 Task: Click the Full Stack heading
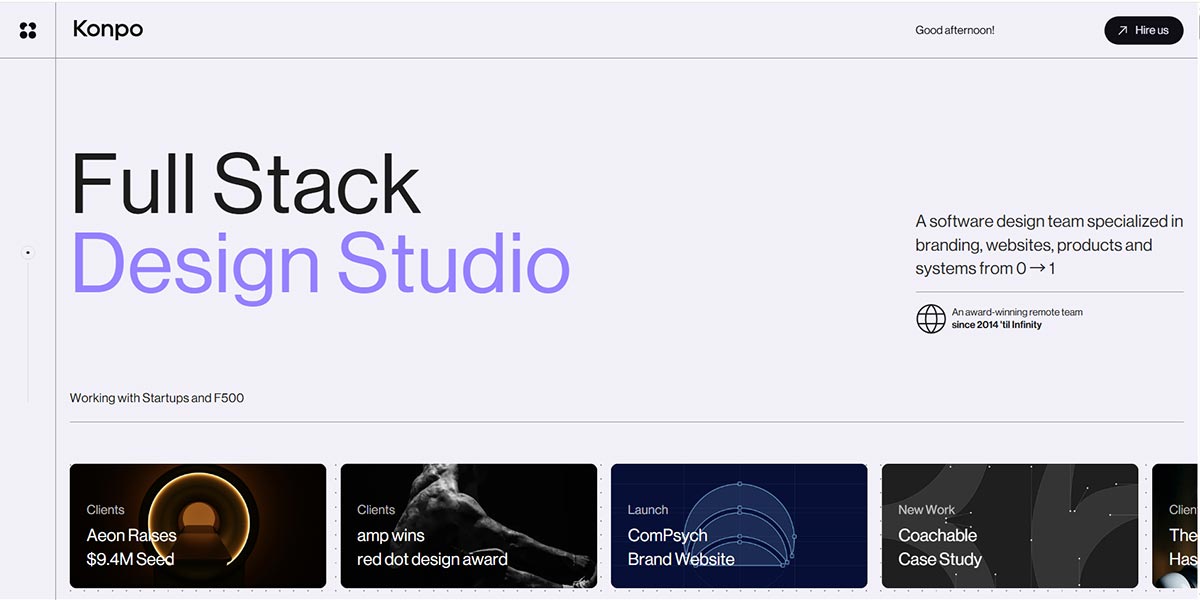(x=246, y=185)
